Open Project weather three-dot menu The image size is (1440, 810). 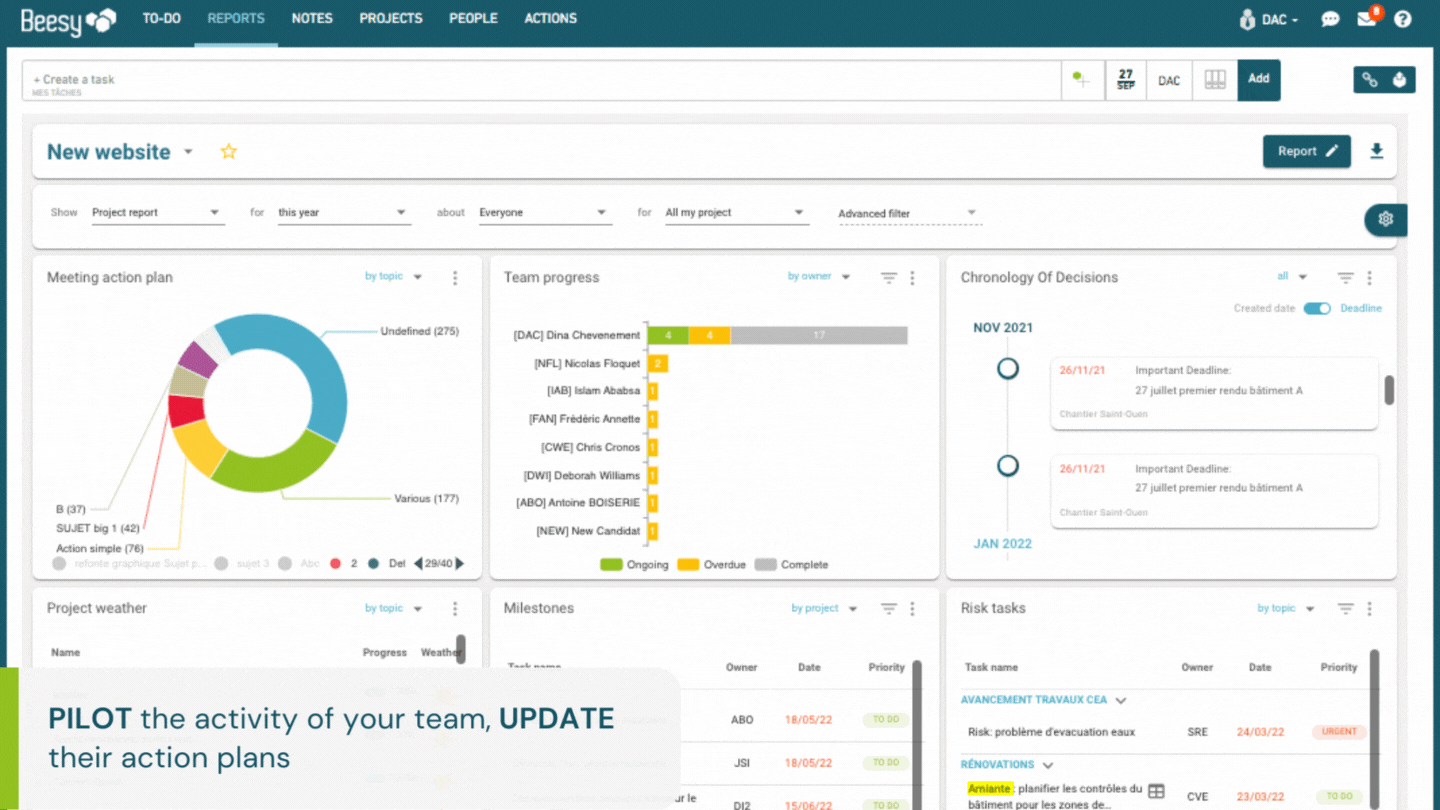(455, 609)
